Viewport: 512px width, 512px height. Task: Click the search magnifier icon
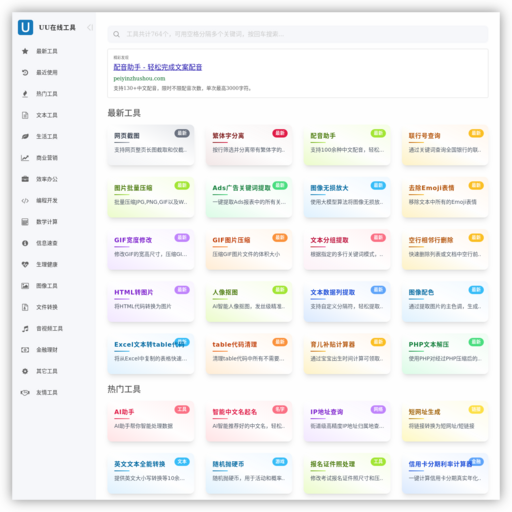point(116,34)
